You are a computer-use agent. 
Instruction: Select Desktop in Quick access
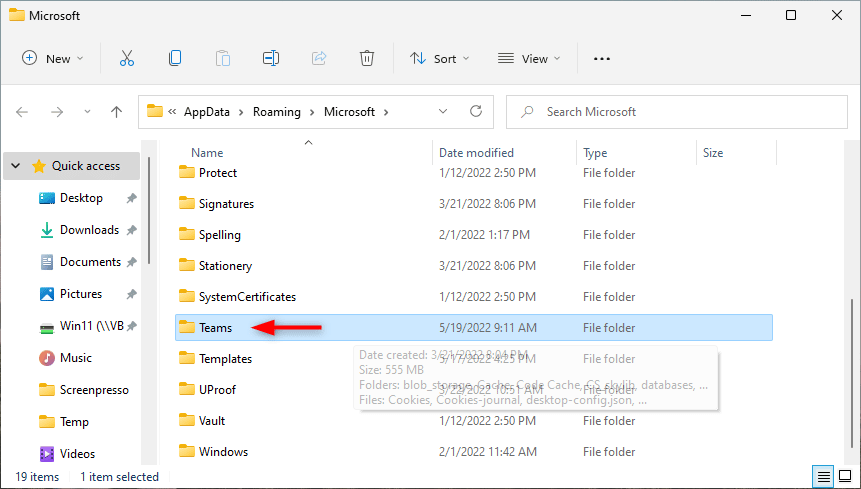pyautogui.click(x=81, y=198)
